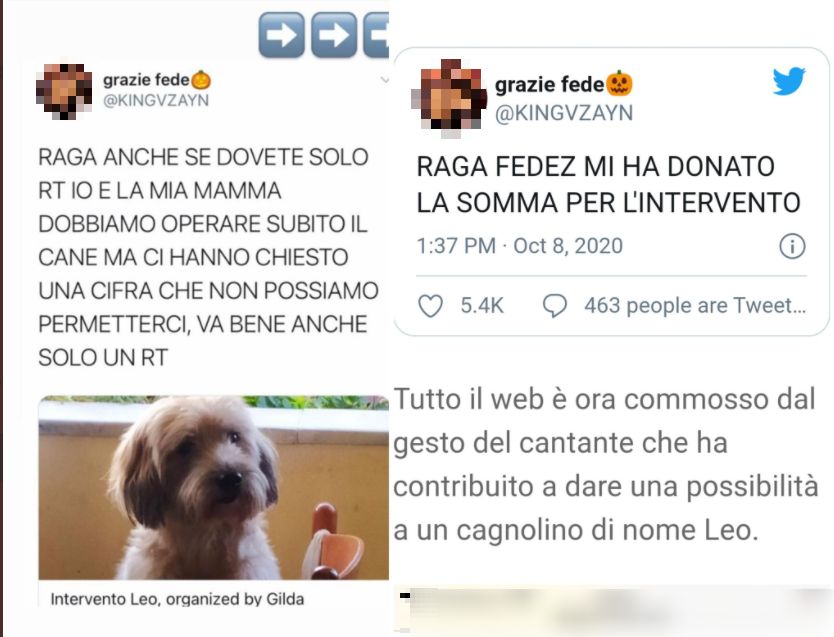Open replies via speech bubble icon
The height and width of the screenshot is (637, 834).
[x=554, y=306]
